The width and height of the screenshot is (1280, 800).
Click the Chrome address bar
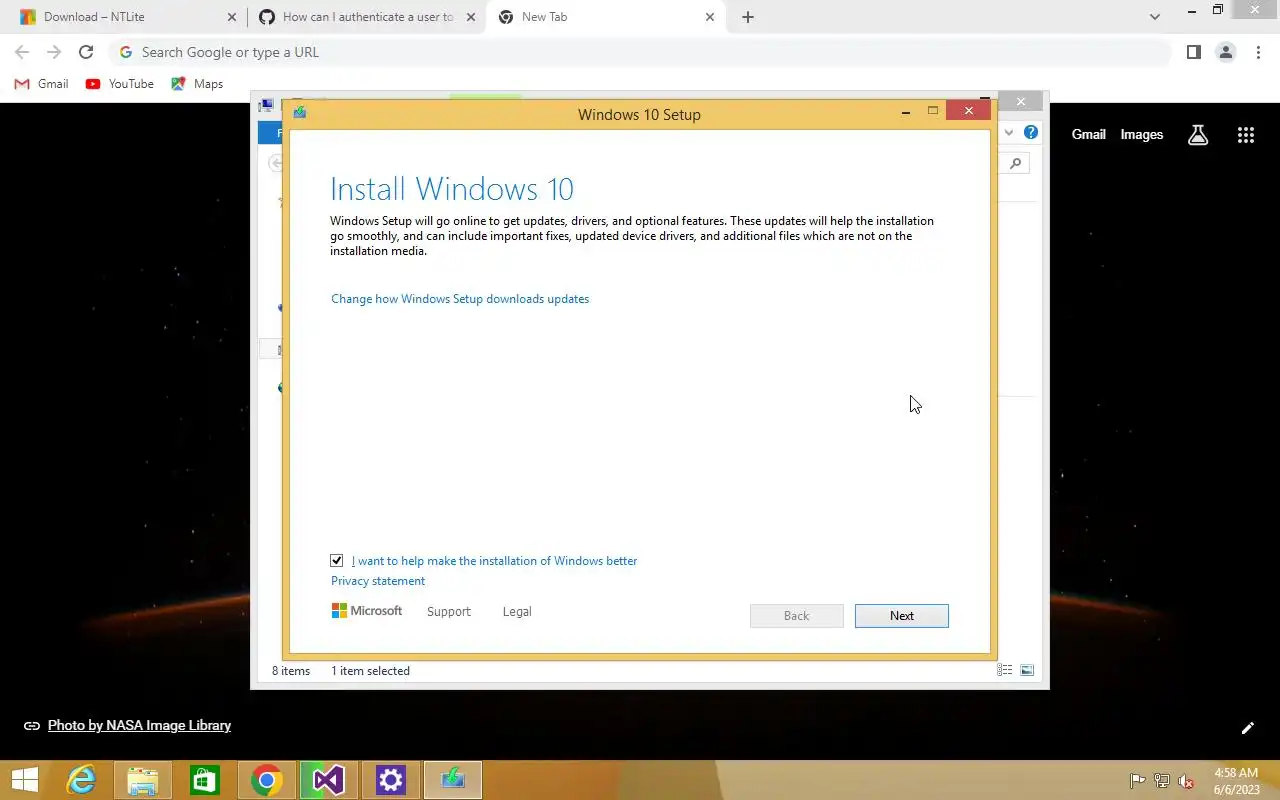pyautogui.click(x=640, y=52)
